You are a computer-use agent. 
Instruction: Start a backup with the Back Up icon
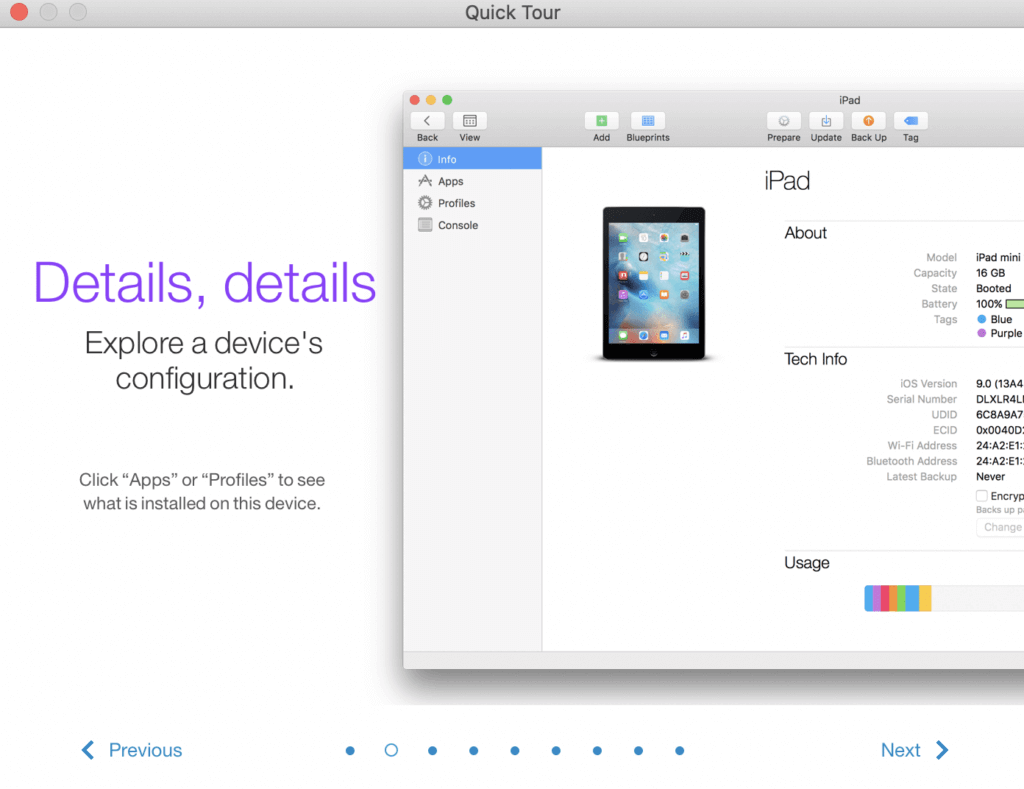868,120
